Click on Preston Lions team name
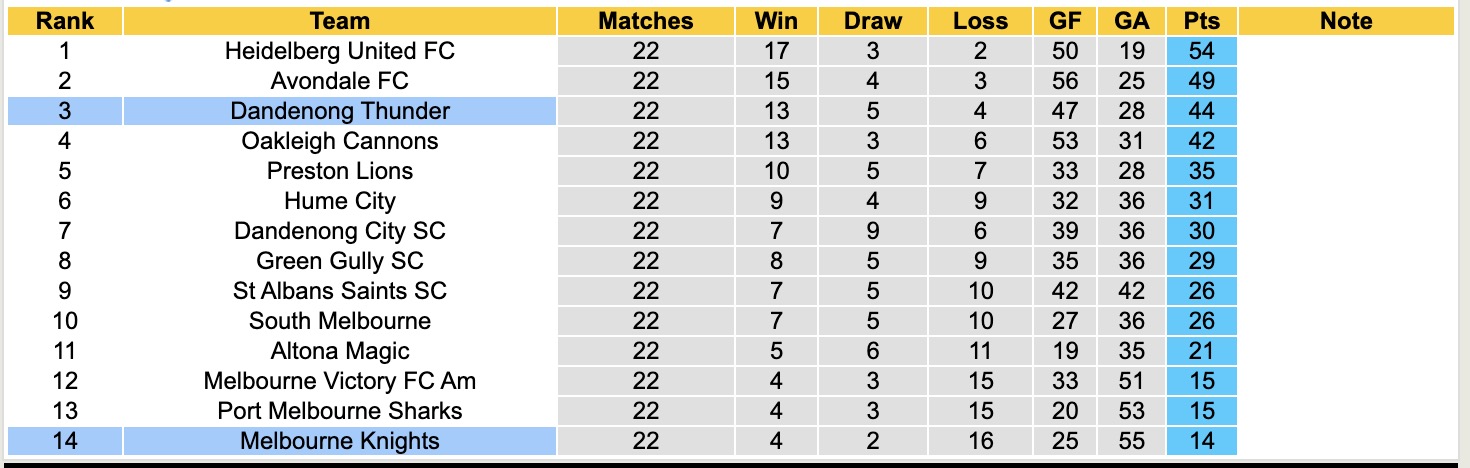 tap(340, 171)
